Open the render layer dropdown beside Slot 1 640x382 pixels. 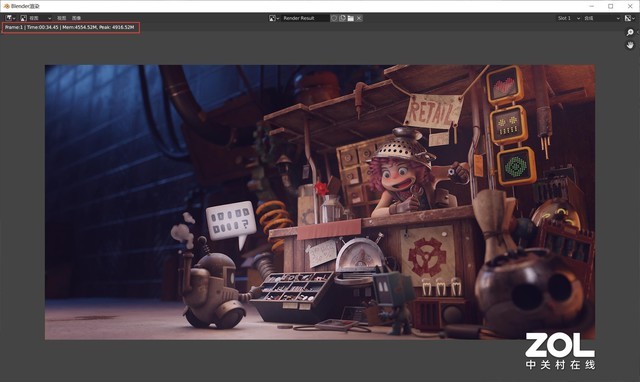[602, 18]
